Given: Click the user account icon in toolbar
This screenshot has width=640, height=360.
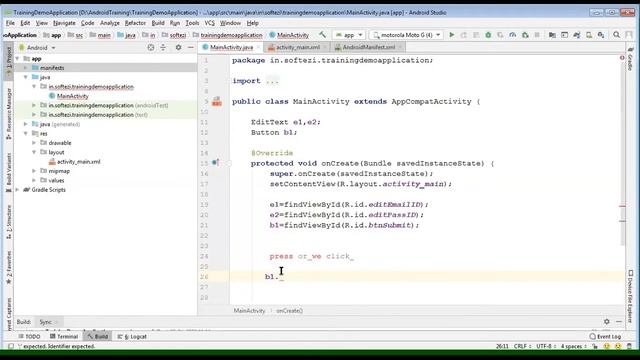Looking at the screenshot, I should pos(629,35).
